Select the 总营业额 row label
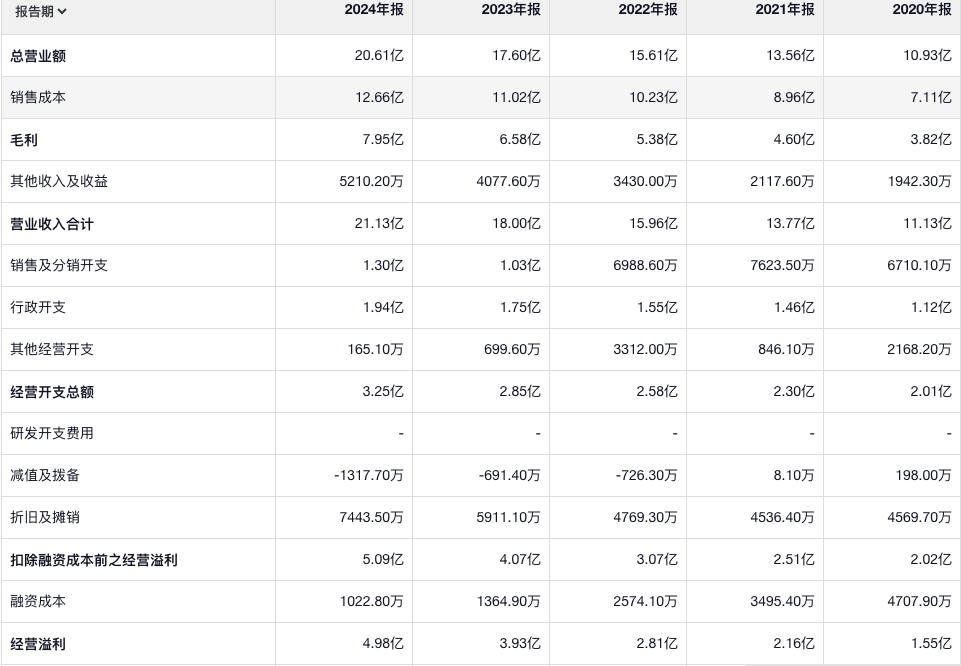This screenshot has width=961, height=666. pos(38,56)
